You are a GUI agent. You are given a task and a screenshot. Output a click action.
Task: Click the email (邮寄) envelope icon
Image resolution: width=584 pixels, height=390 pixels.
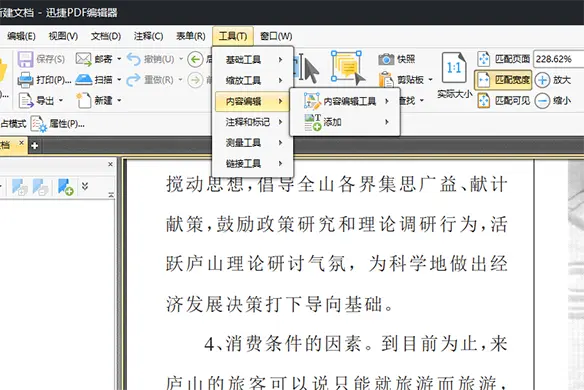[x=83, y=59]
